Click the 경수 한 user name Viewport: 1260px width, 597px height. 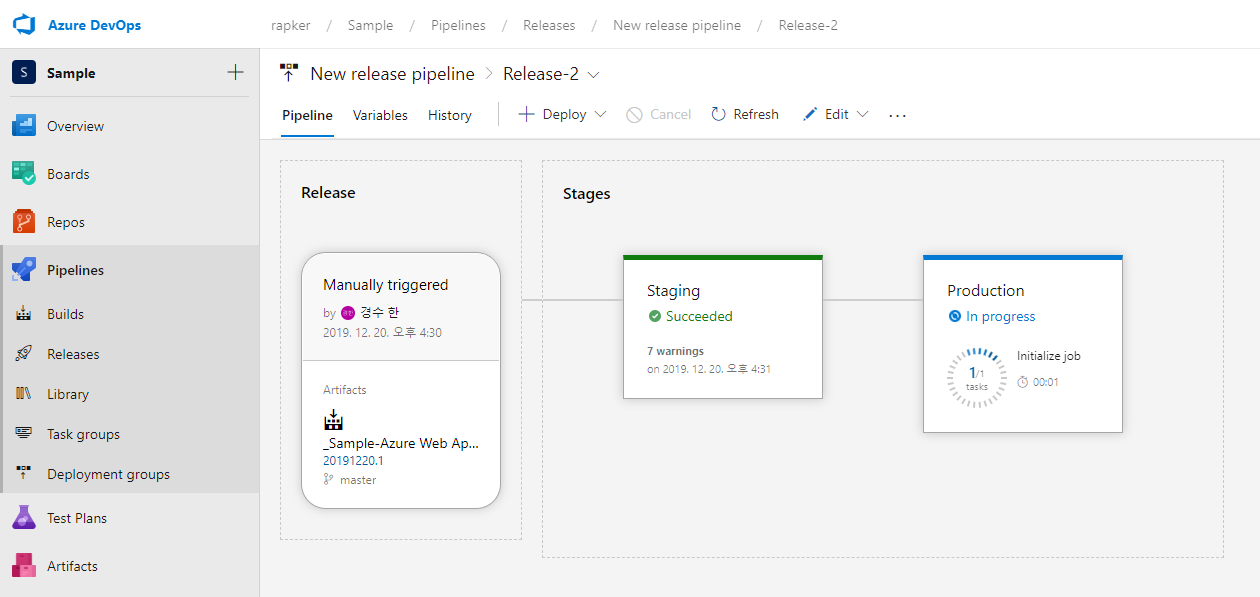379,313
